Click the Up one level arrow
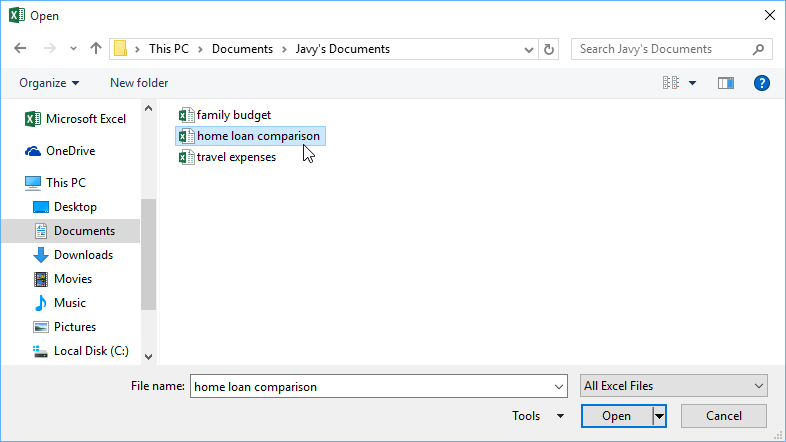The height and width of the screenshot is (442, 786). tap(96, 49)
